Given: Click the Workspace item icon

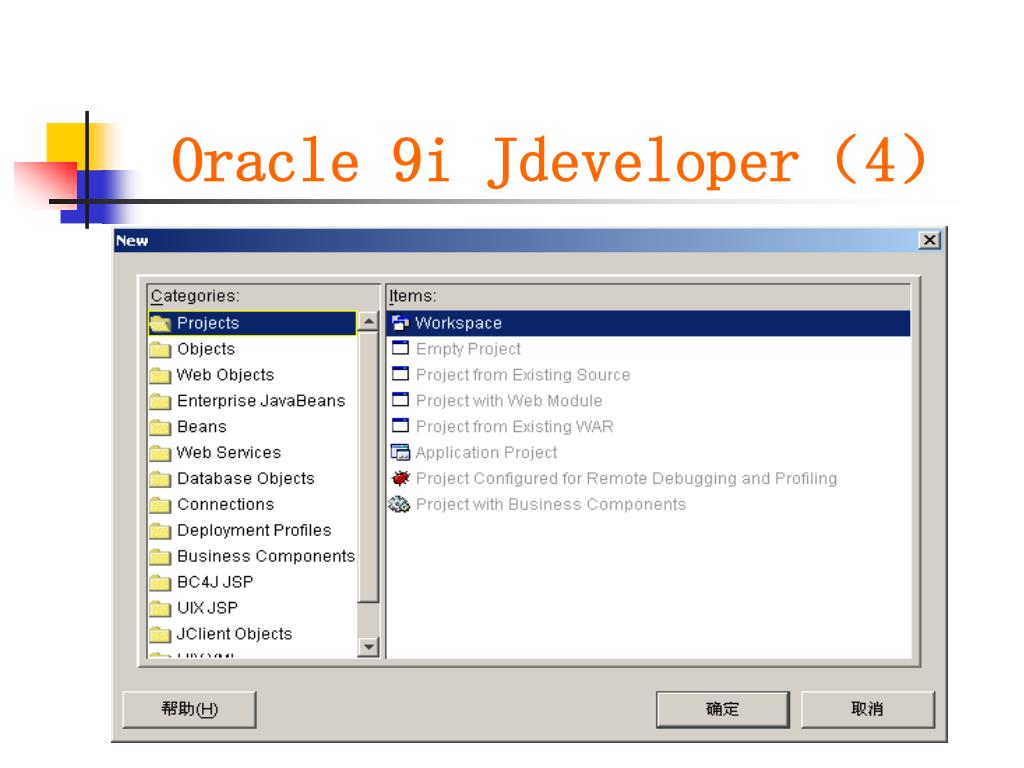Looking at the screenshot, I should pyautogui.click(x=400, y=323).
